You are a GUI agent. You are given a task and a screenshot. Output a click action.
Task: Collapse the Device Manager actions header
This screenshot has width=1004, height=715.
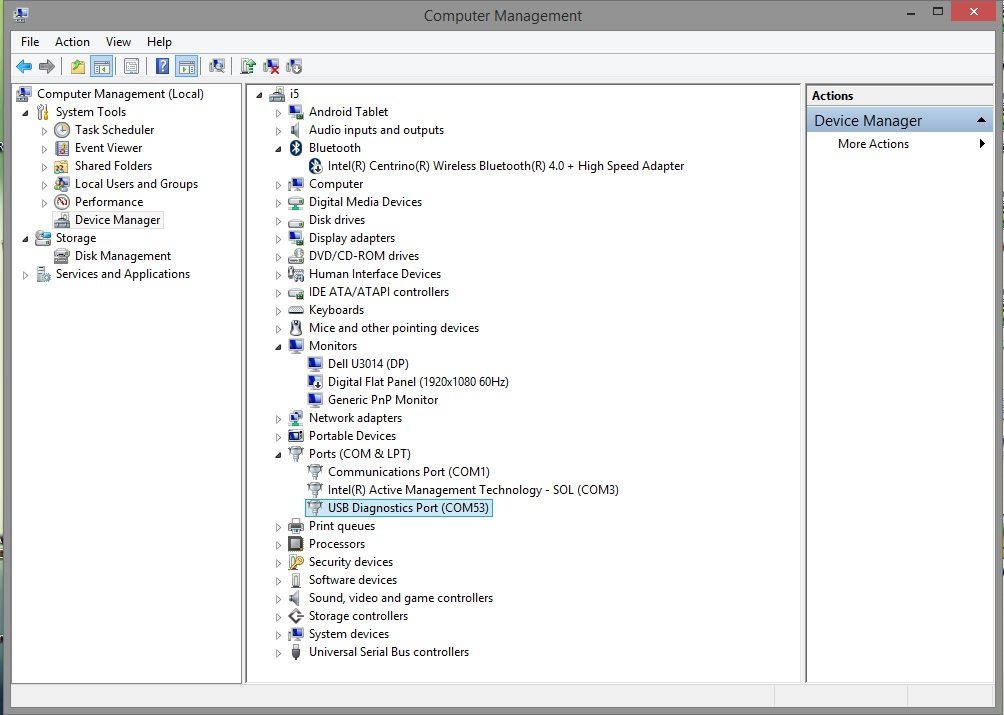pyautogui.click(x=982, y=121)
